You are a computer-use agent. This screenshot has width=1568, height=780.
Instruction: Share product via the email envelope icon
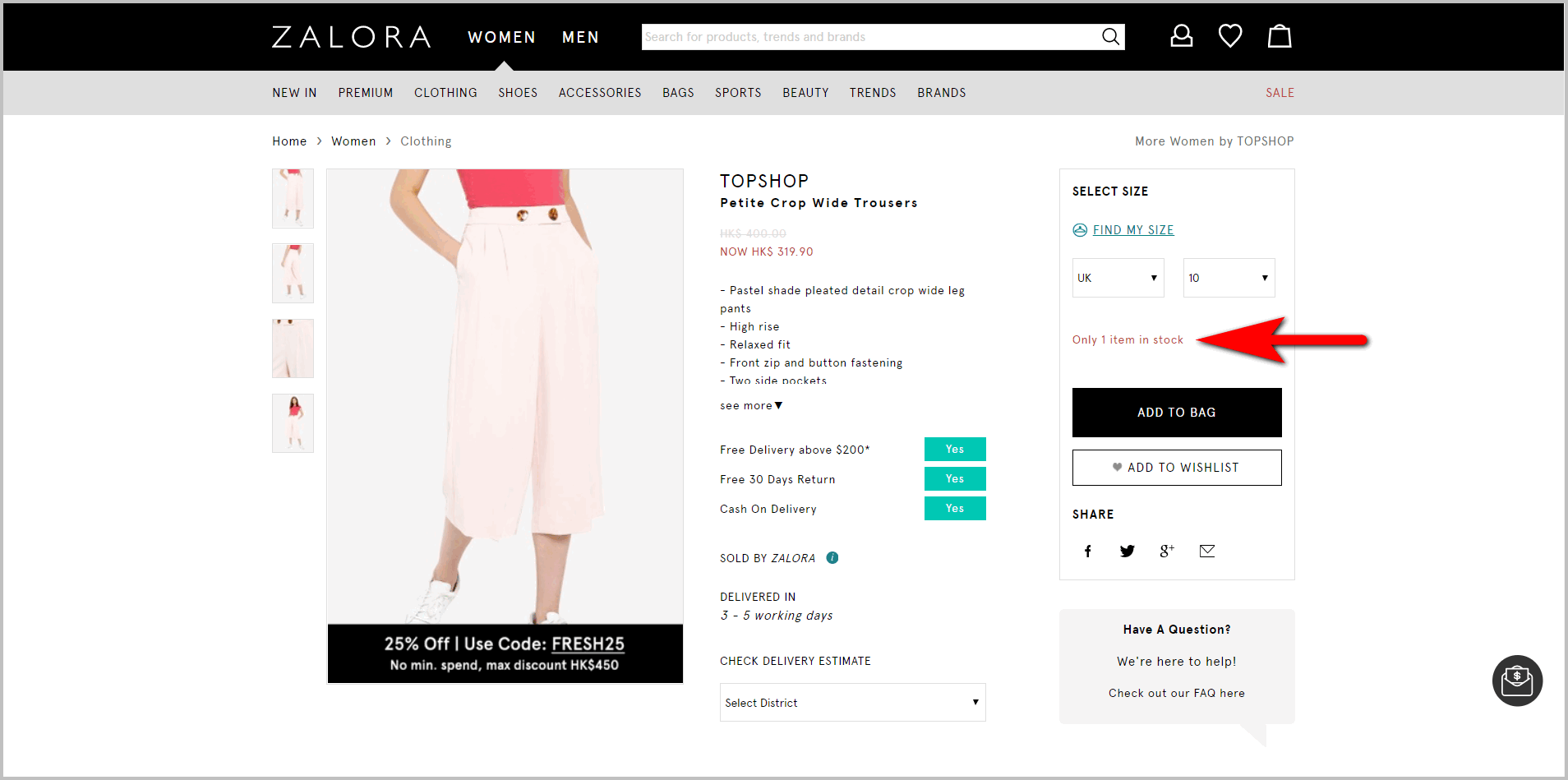pyautogui.click(x=1206, y=551)
